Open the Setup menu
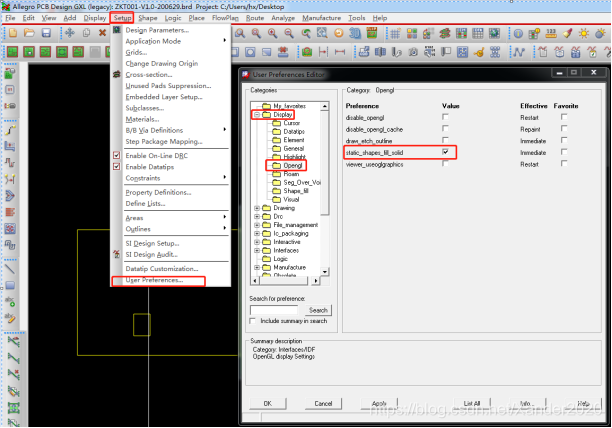 122,18
